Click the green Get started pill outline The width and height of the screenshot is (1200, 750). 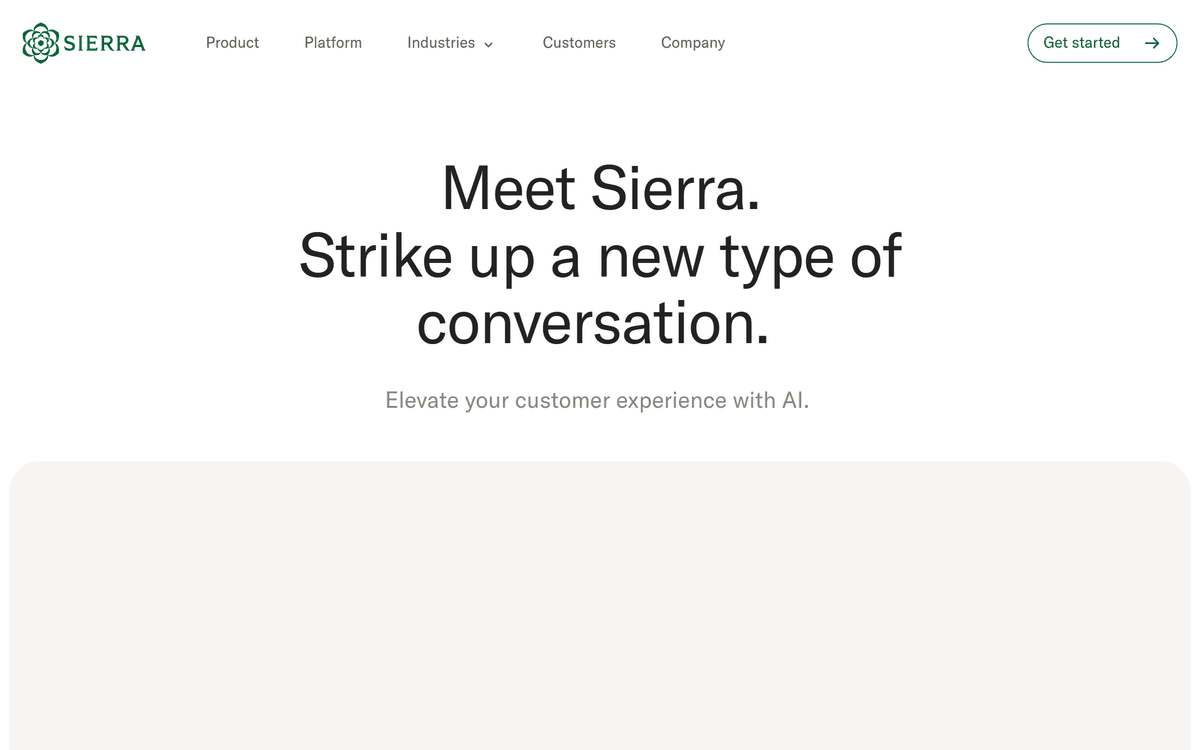coord(1101,43)
